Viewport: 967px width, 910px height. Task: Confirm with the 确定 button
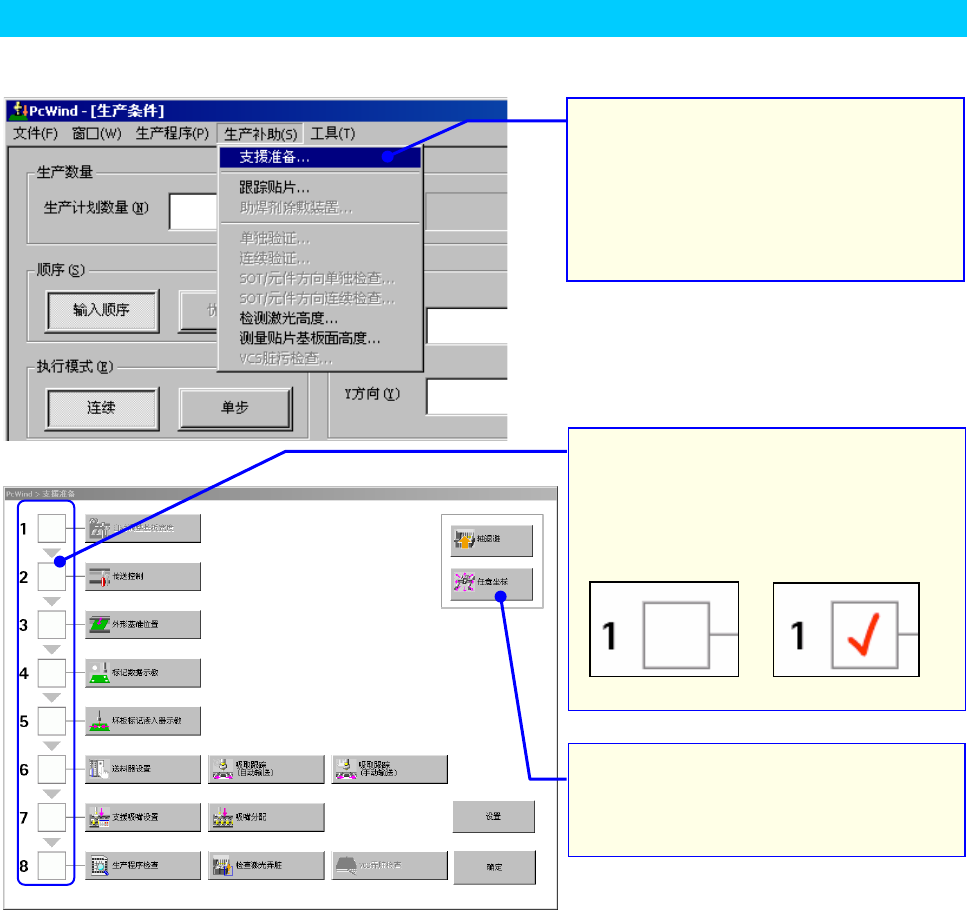coord(494,867)
